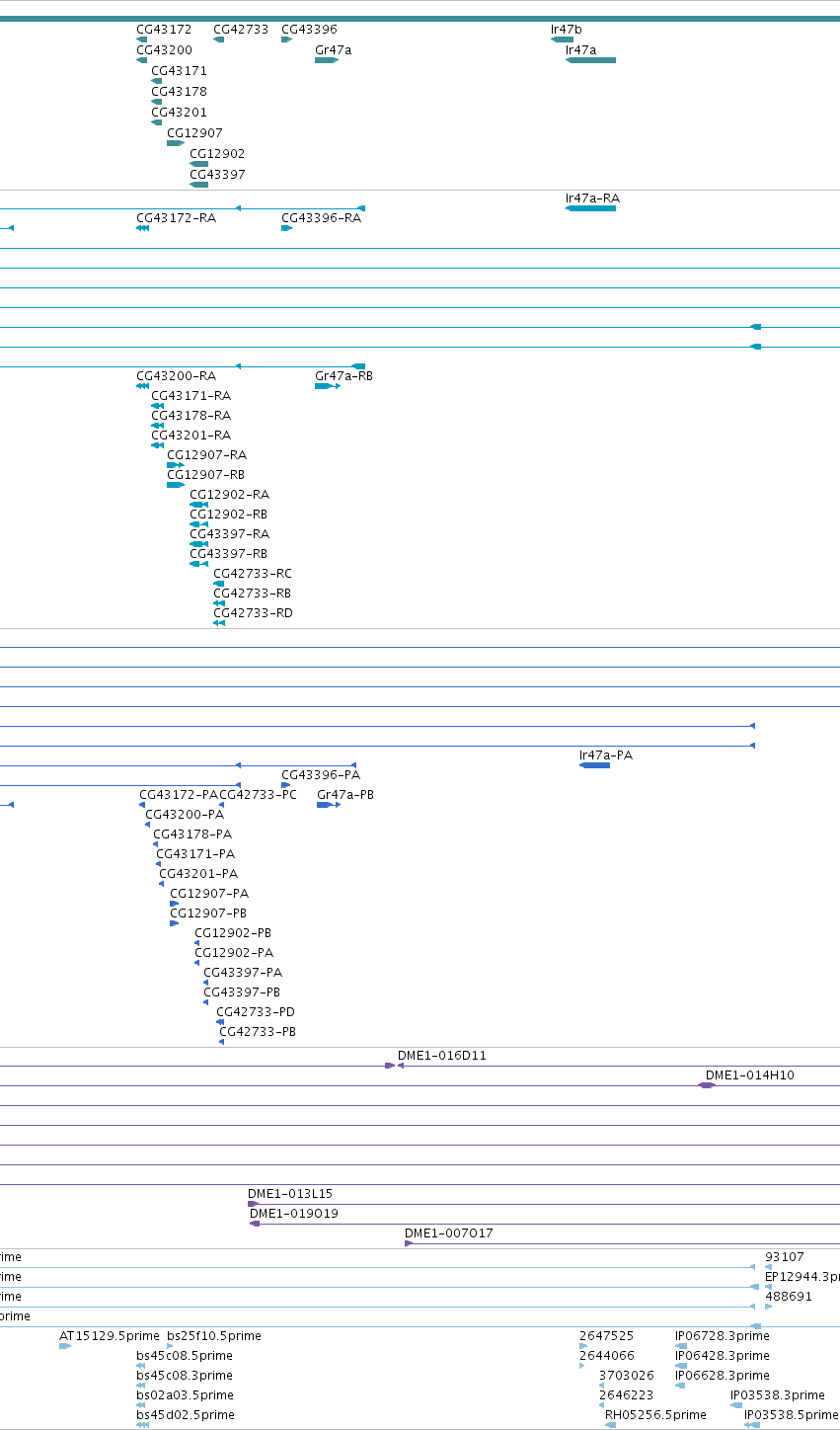This screenshot has width=840, height=1430.
Task: Click the wide teal Ir47a gene glyph
Action: 590,60
